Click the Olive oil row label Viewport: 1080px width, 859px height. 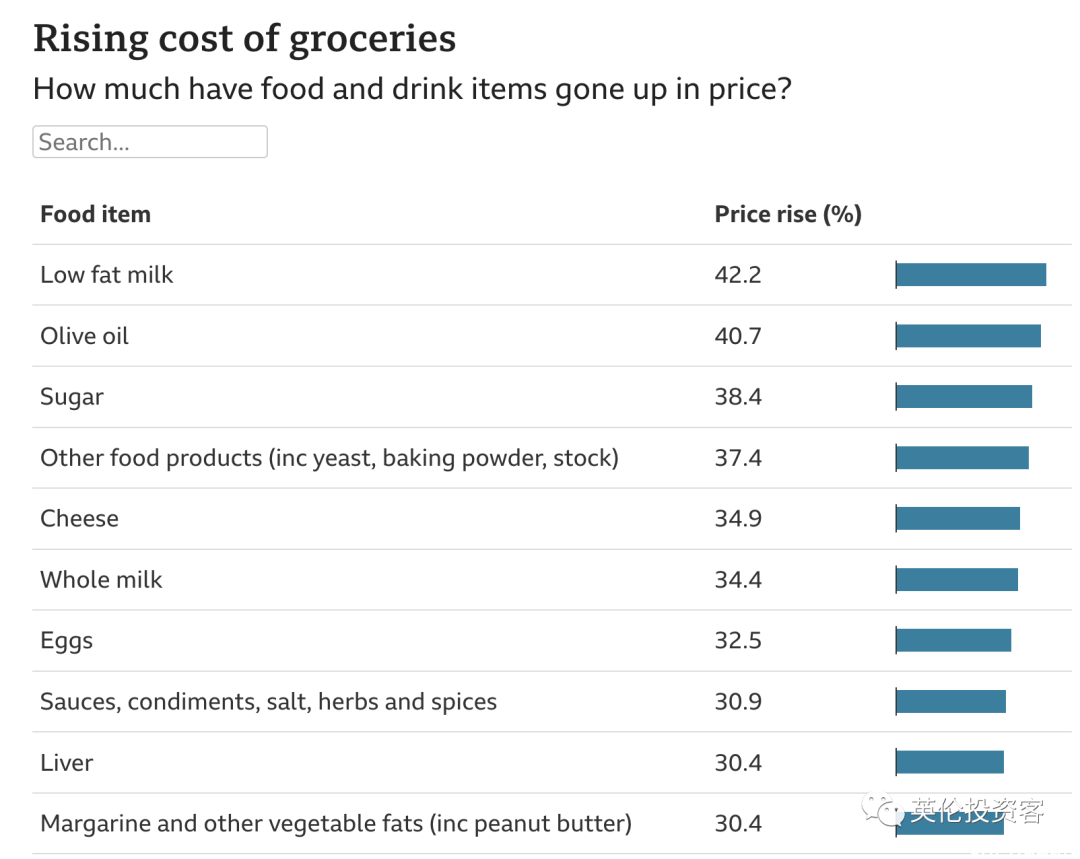[85, 336]
